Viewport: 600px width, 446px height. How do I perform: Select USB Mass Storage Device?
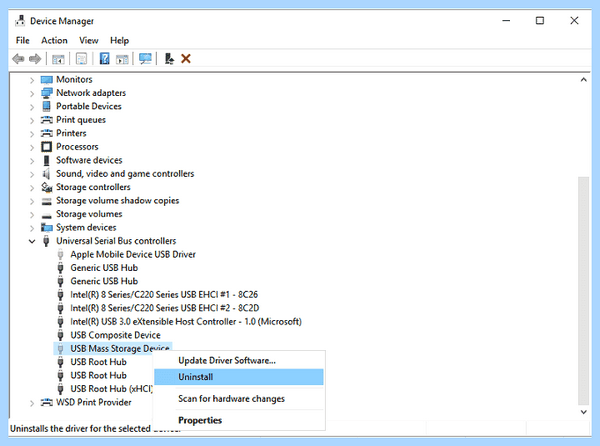click(x=120, y=348)
